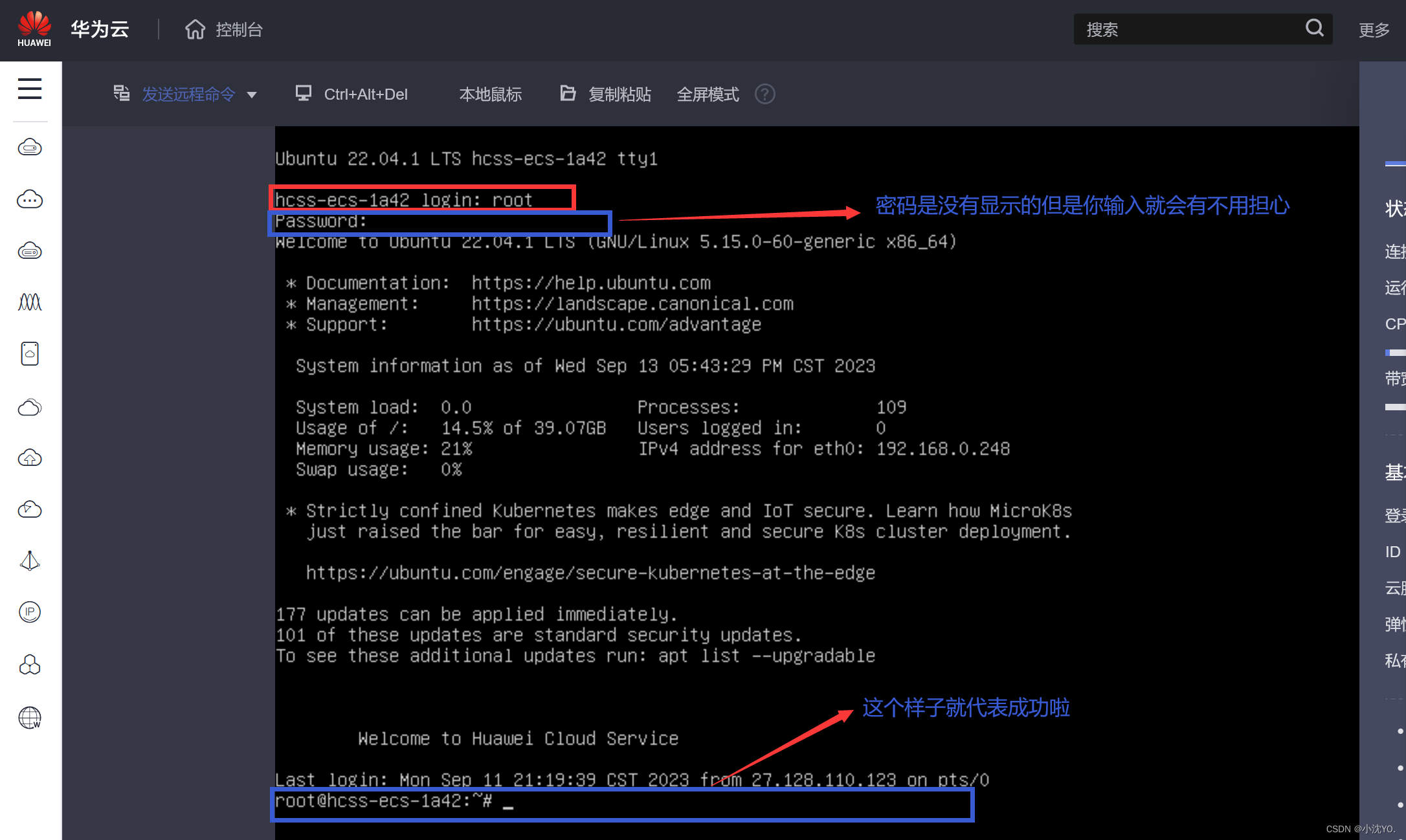Click the wave-shaped auto scaling icon
This screenshot has width=1406, height=840.
point(30,302)
